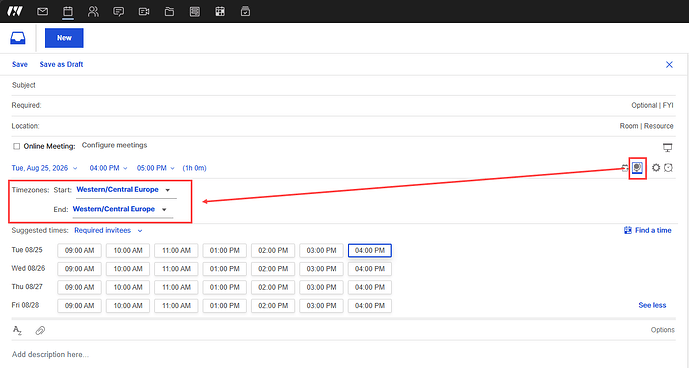The width and height of the screenshot is (689, 368).
Task: Select Wed 08/26 10:00 AM slot
Action: pyautogui.click(x=128, y=269)
